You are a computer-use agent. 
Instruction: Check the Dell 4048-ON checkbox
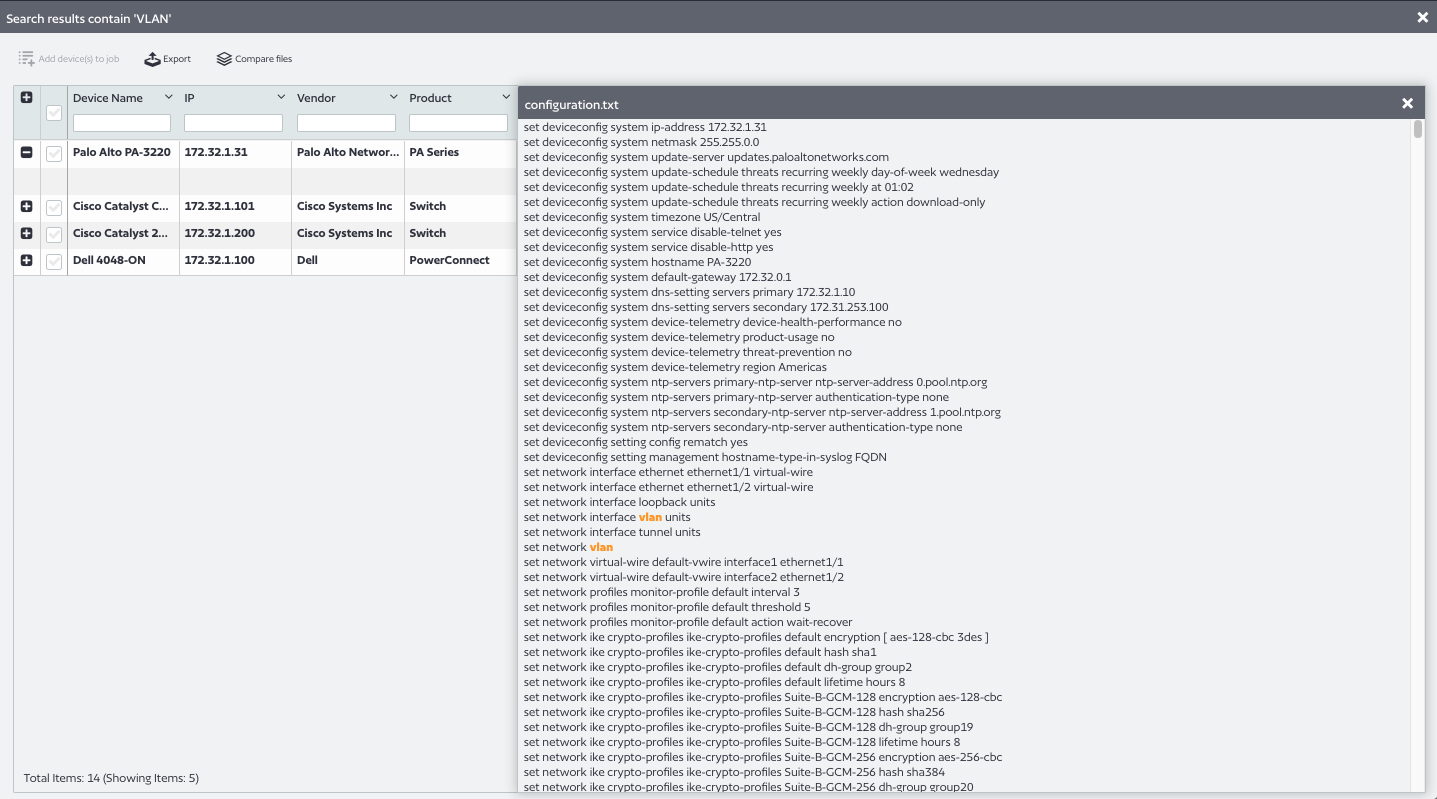click(x=53, y=260)
